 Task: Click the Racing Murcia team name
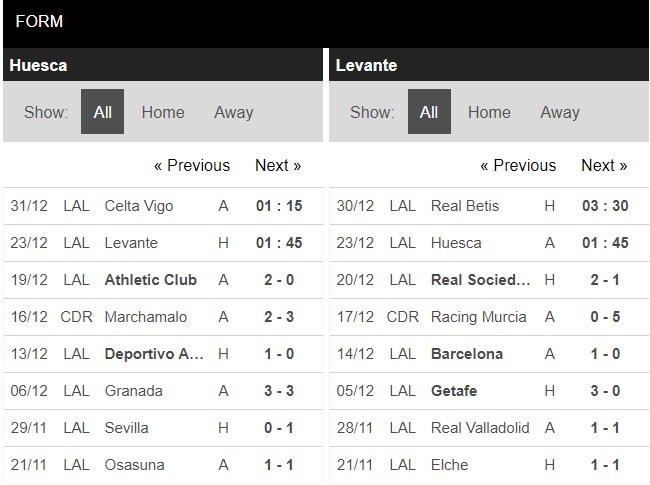pyautogui.click(x=479, y=317)
